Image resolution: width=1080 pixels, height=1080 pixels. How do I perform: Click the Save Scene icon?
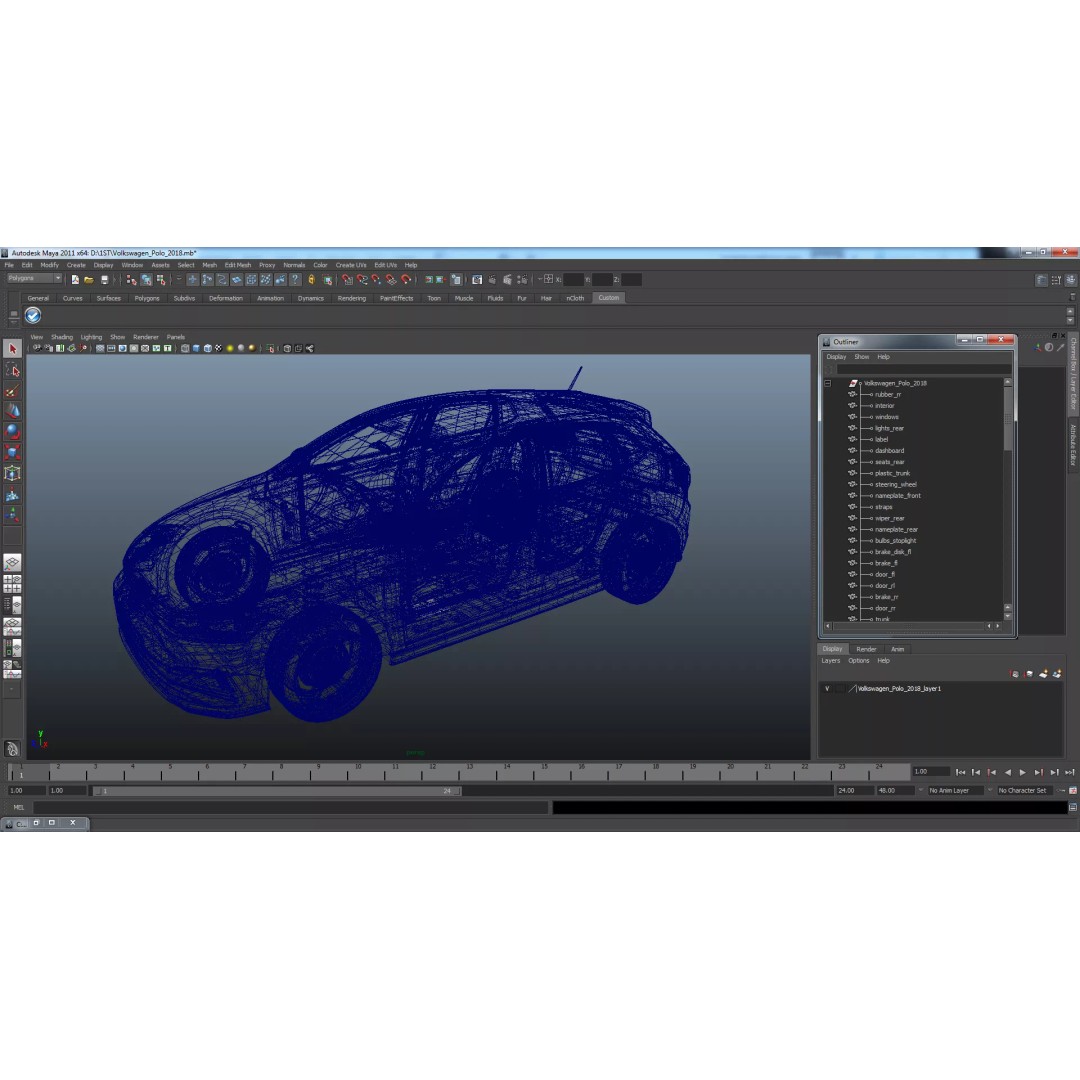point(105,280)
